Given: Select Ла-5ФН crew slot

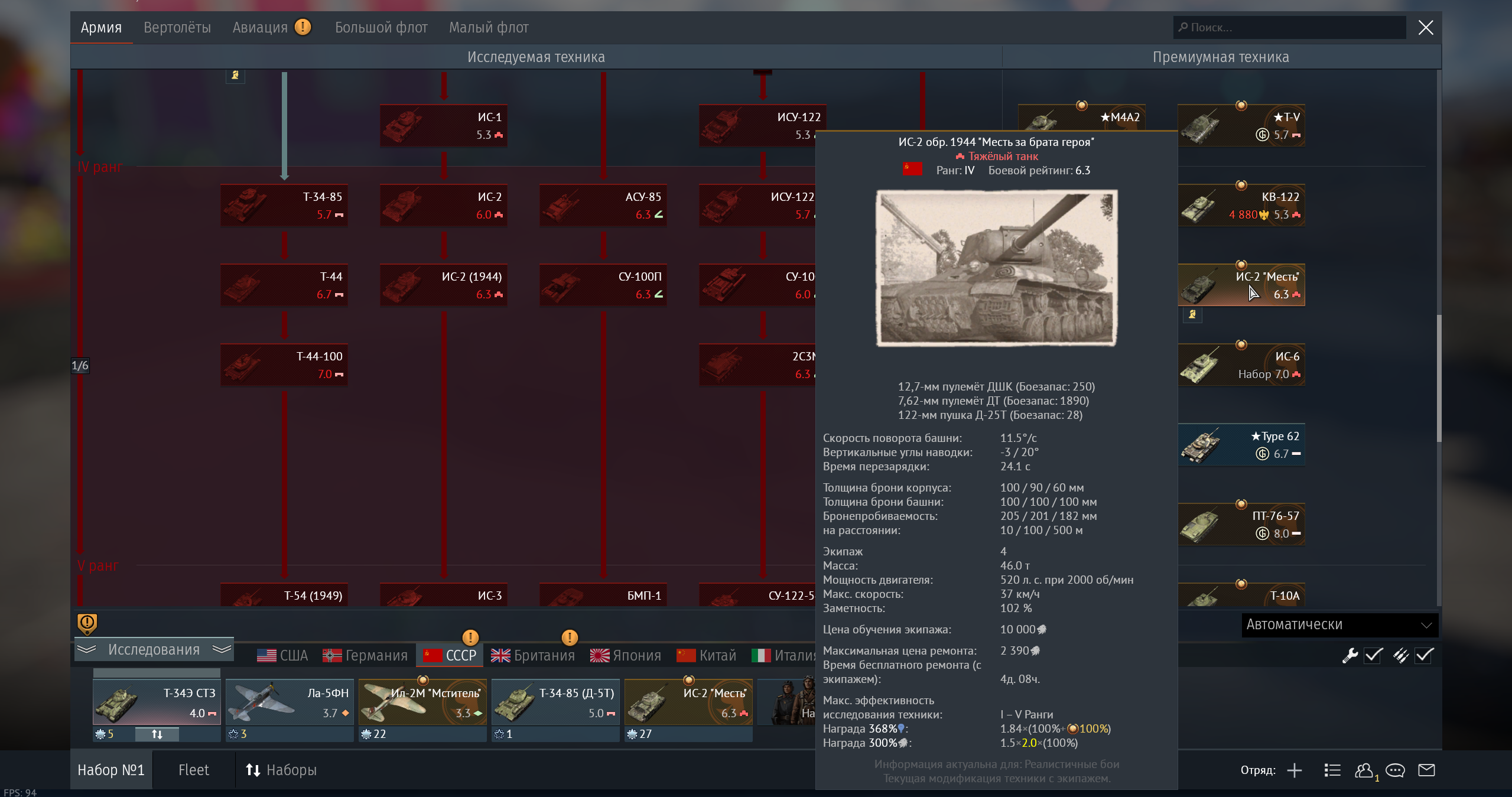Looking at the screenshot, I should point(290,702).
